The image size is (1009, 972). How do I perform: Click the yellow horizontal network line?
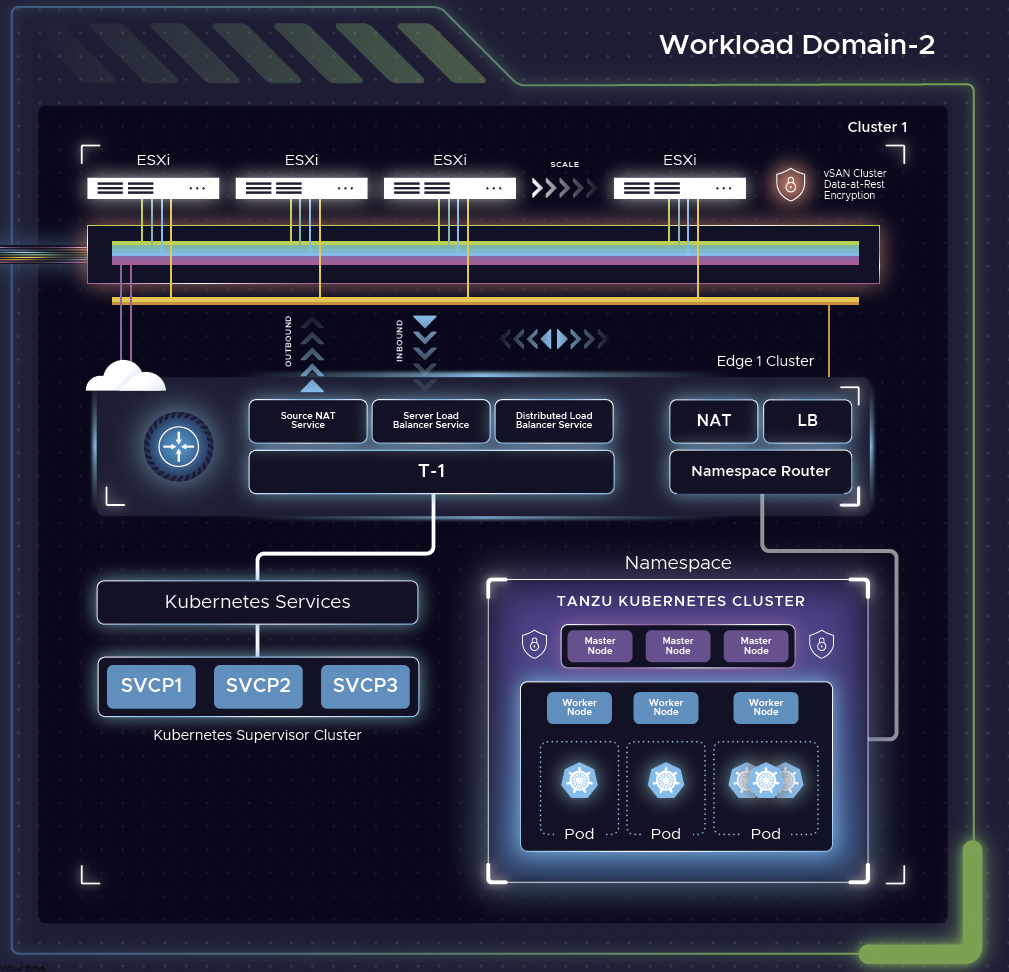(485, 301)
